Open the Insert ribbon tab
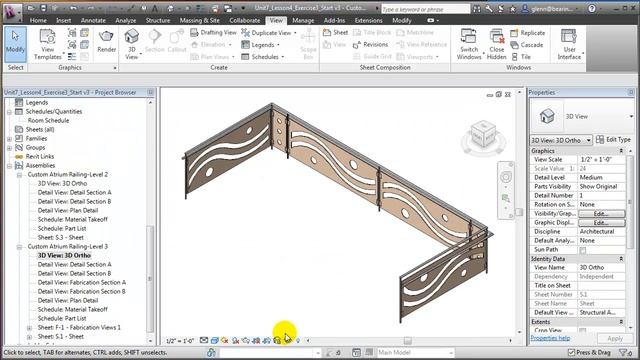 (63, 20)
